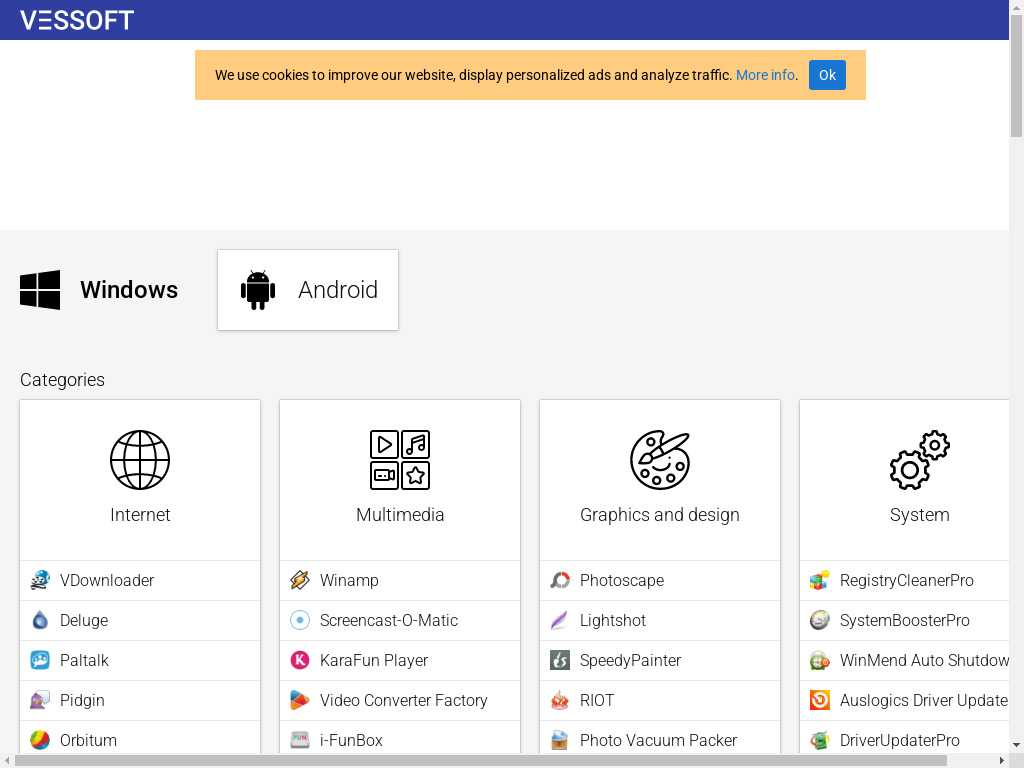Open the Photoscape link
The width and height of the screenshot is (1024, 768).
click(660, 580)
